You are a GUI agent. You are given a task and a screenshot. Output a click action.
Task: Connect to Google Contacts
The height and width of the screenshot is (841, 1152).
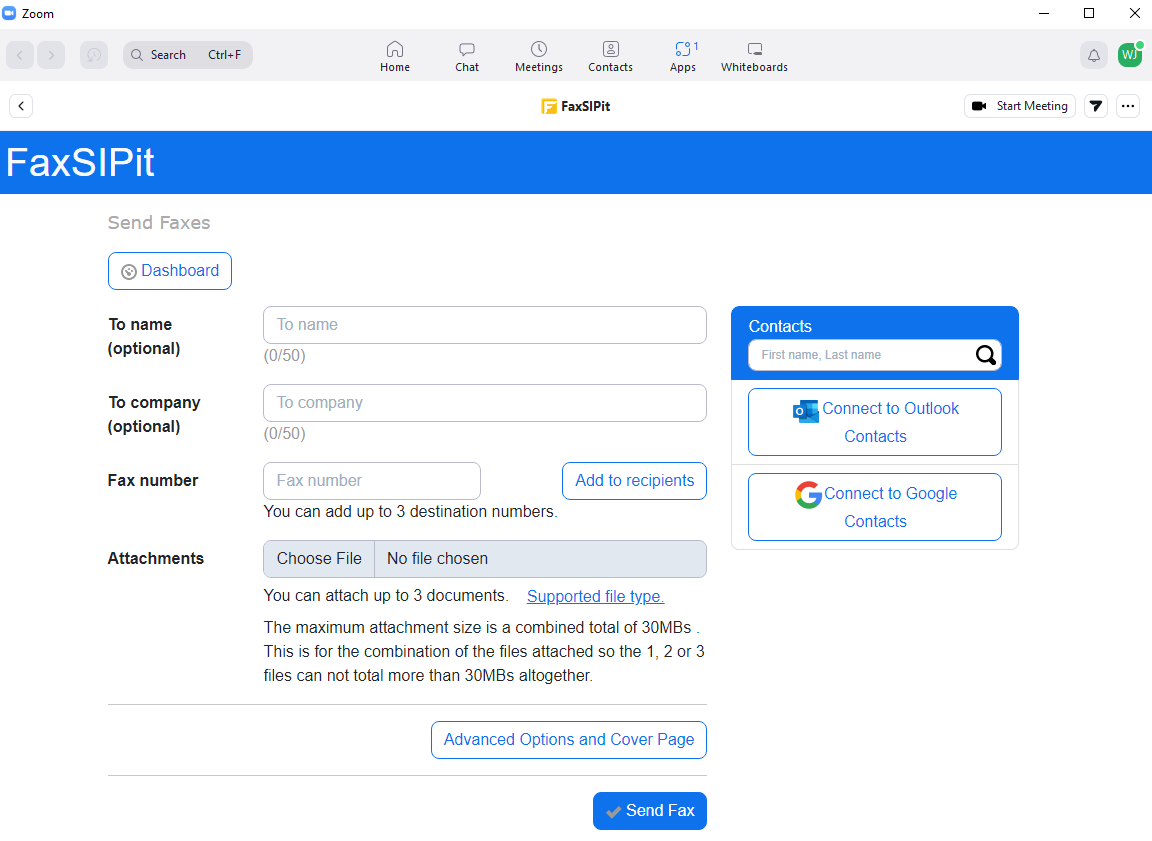click(x=874, y=508)
